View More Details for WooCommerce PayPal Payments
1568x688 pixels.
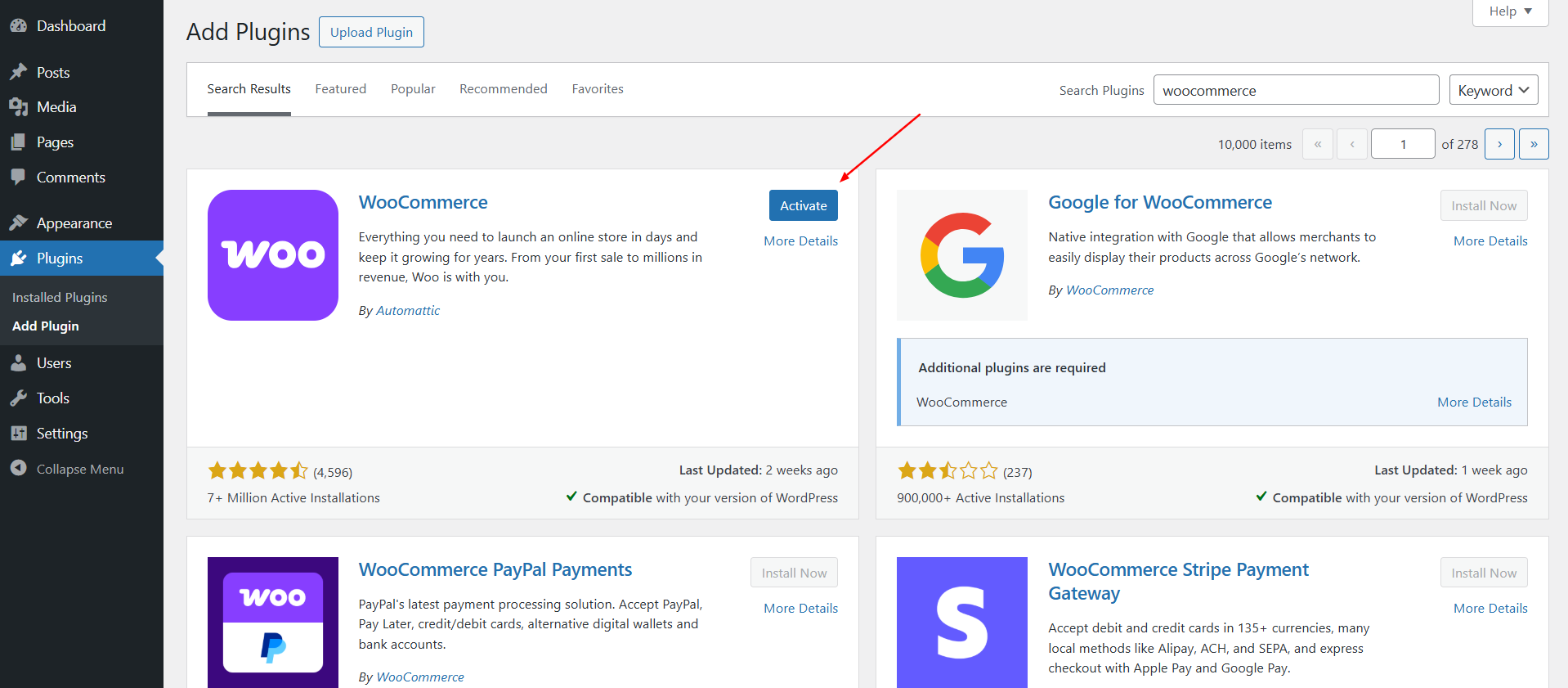point(800,609)
